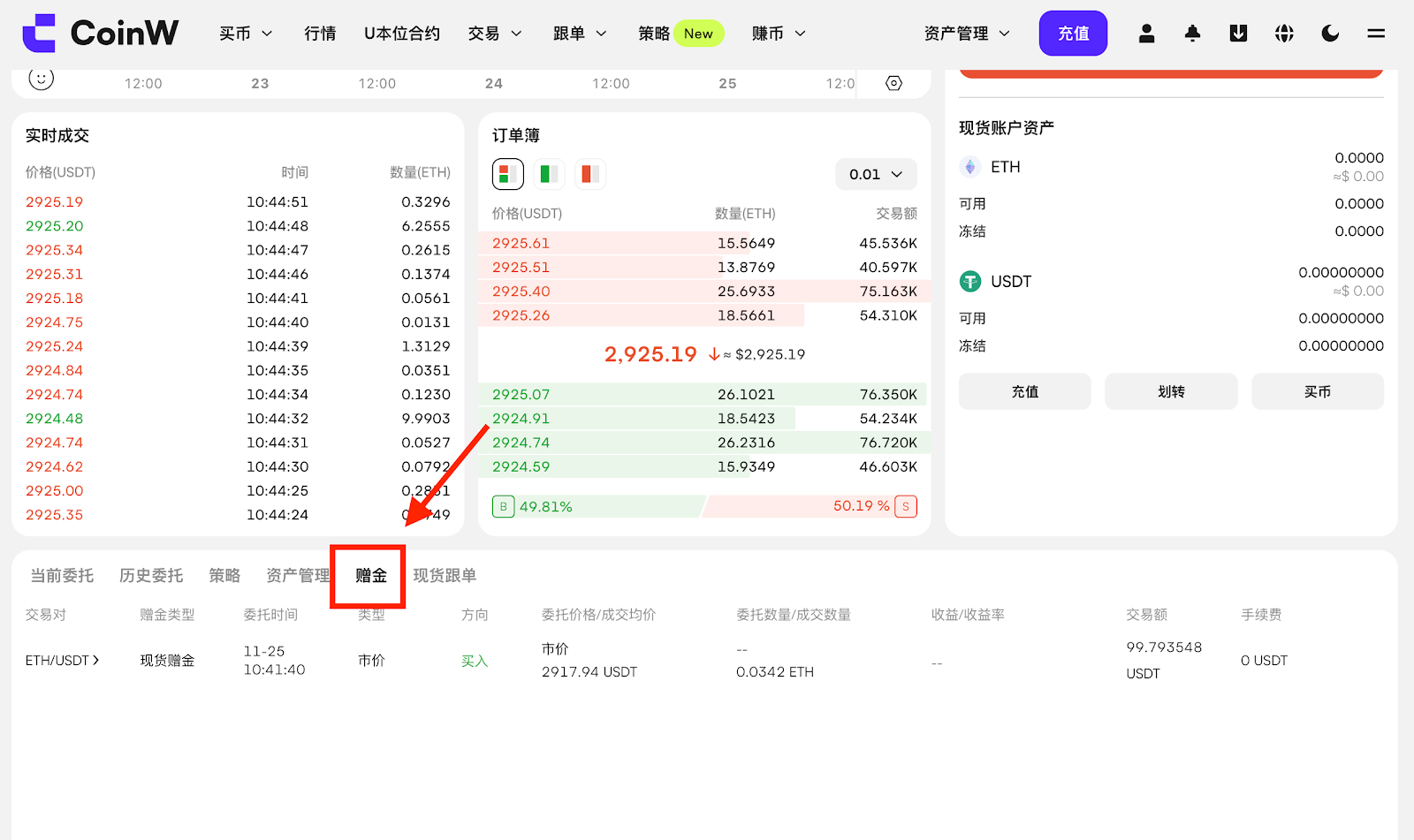Click ask price 2925.51 in order book
Screen dimensions: 1414x840
click(x=521, y=267)
